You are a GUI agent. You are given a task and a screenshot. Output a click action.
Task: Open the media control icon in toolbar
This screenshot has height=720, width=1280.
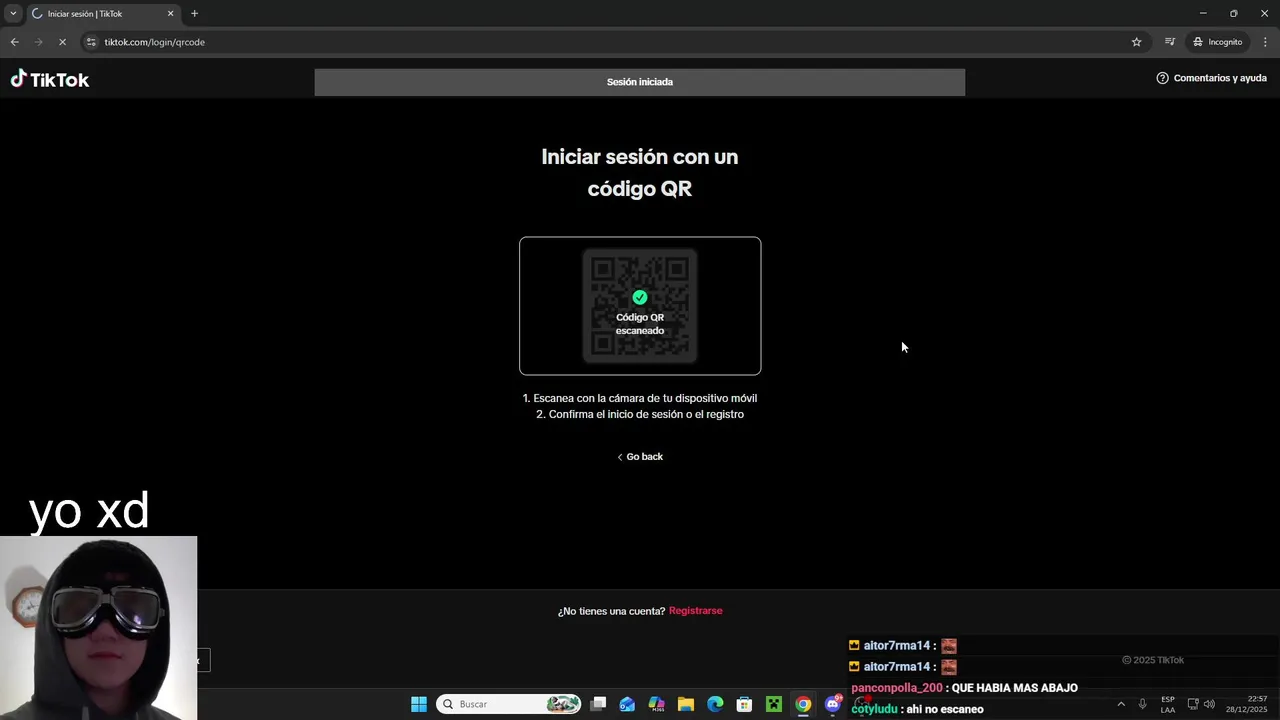pyautogui.click(x=1169, y=42)
